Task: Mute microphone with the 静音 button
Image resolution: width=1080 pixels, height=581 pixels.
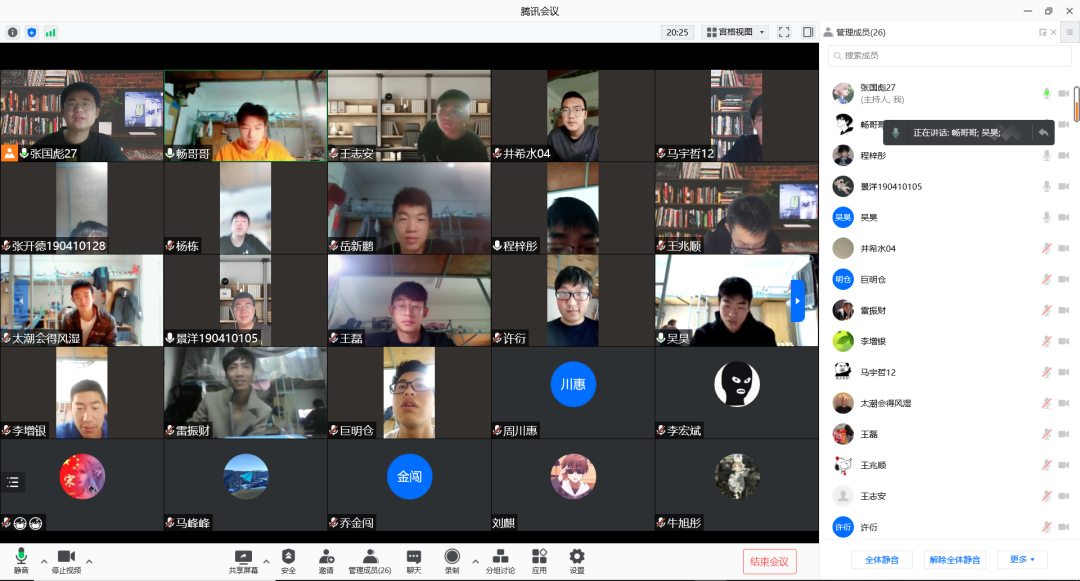Action: click(x=20, y=557)
